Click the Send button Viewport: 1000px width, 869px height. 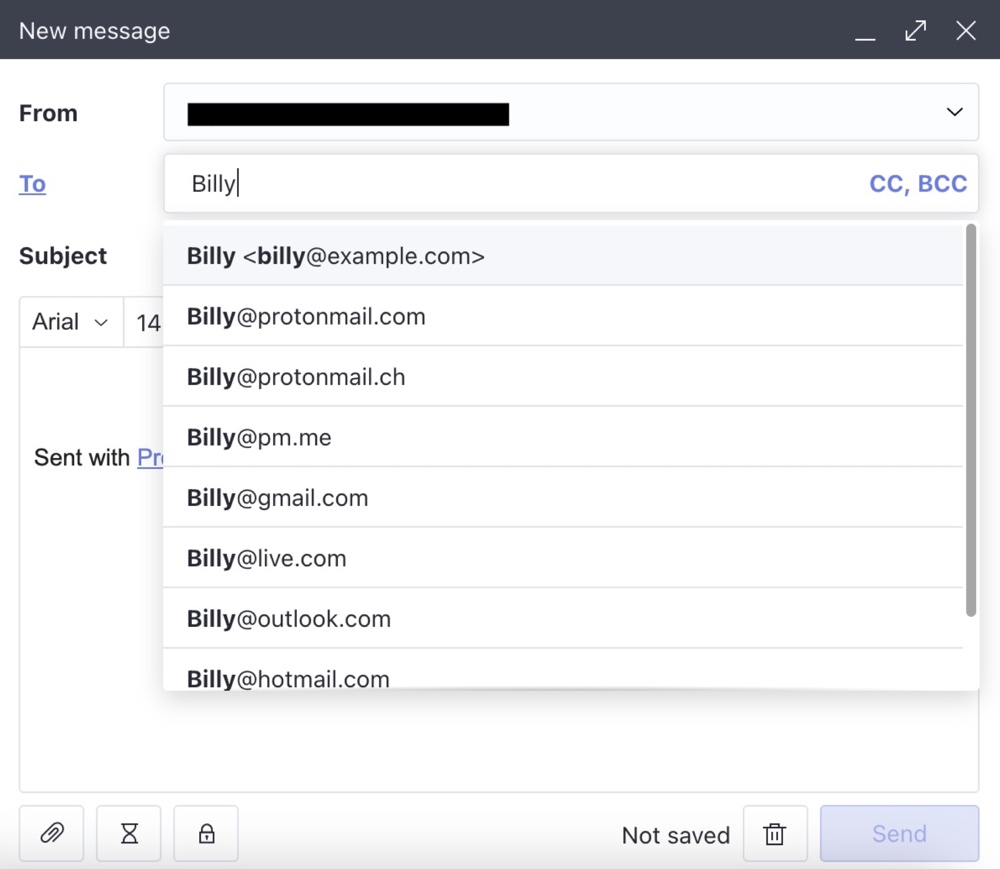pos(899,833)
